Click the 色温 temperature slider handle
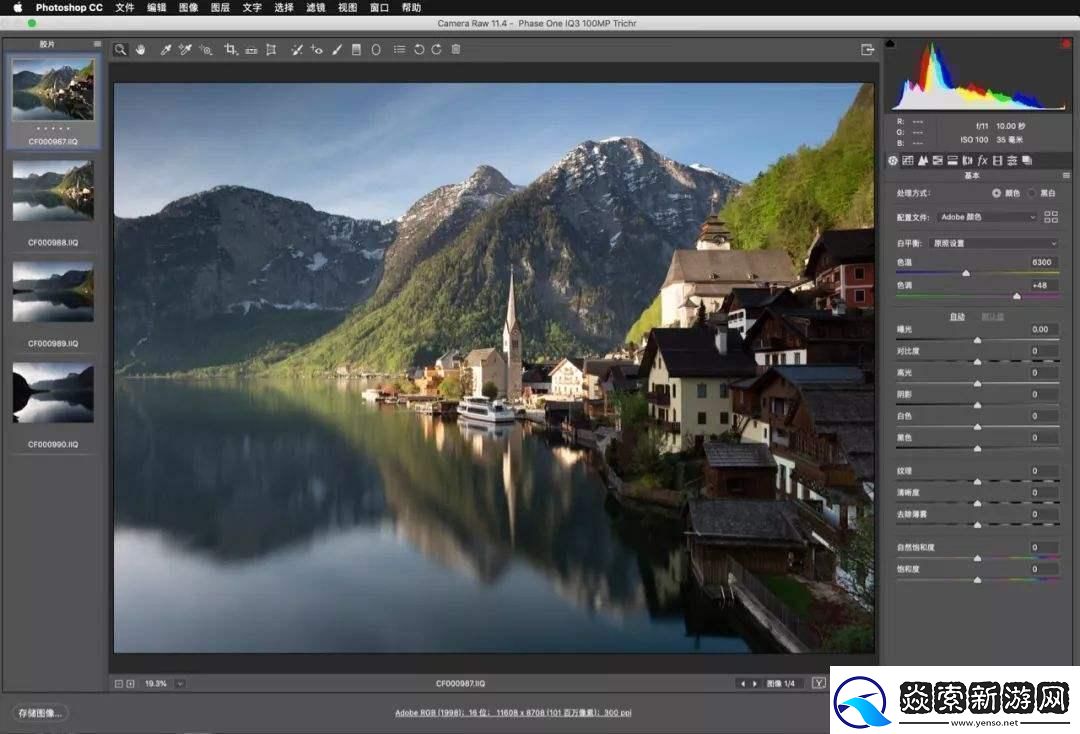This screenshot has height=734, width=1080. tap(966, 273)
